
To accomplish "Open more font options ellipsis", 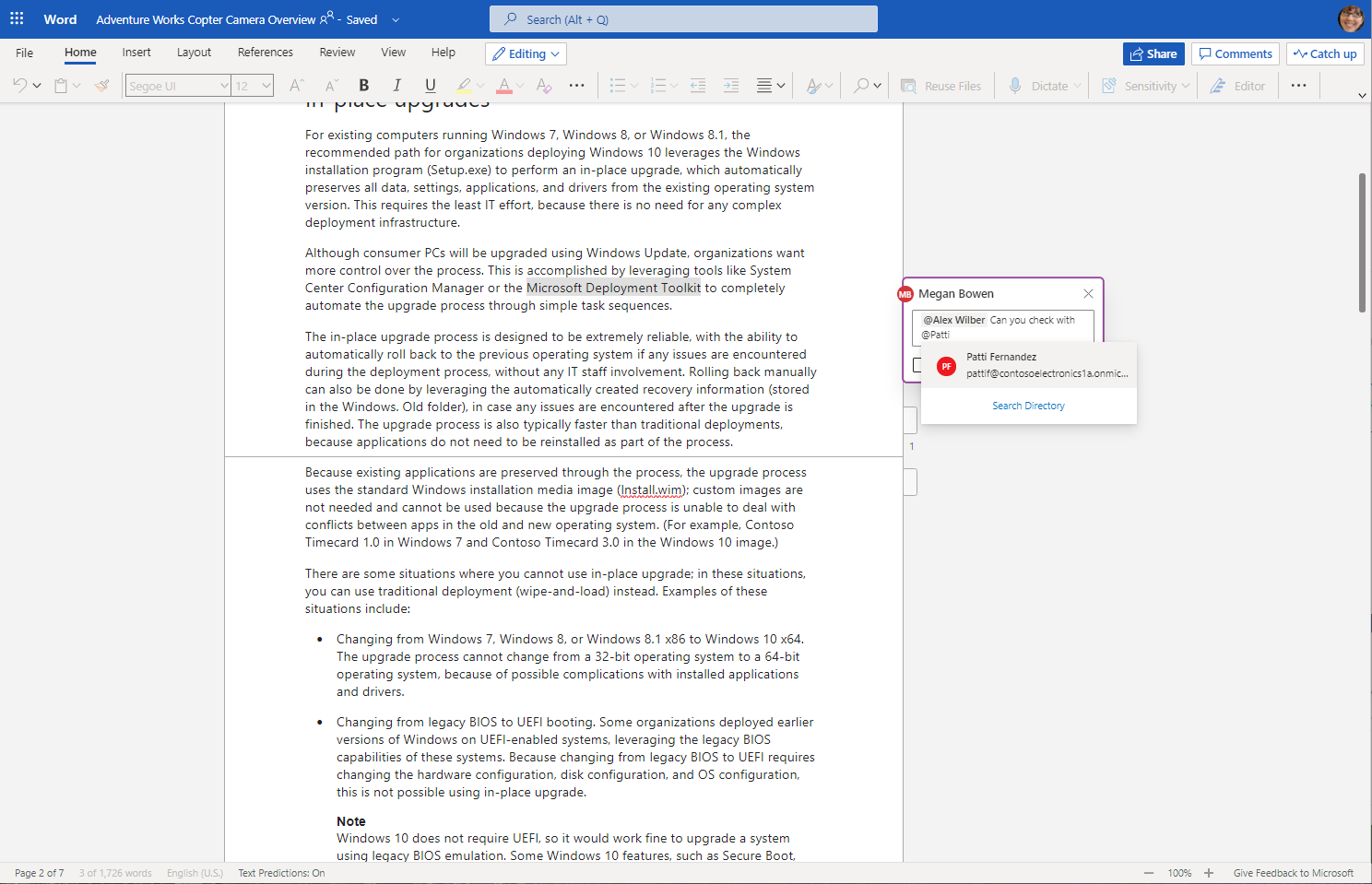I will pyautogui.click(x=577, y=86).
